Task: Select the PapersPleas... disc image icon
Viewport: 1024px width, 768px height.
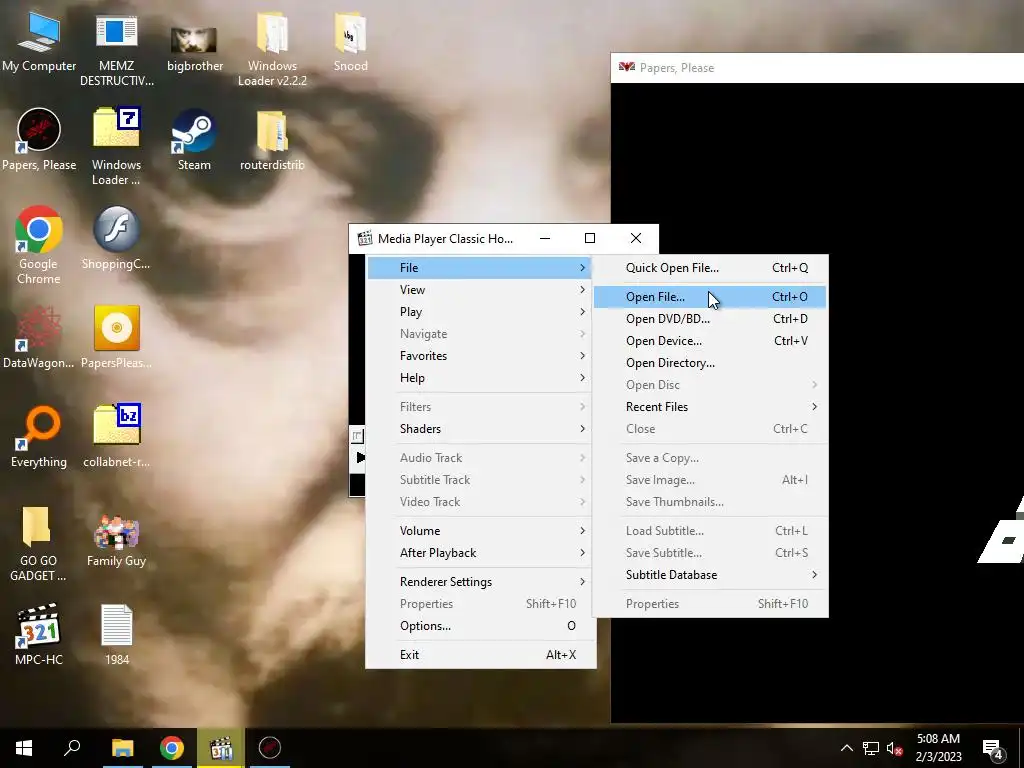Action: [116, 337]
